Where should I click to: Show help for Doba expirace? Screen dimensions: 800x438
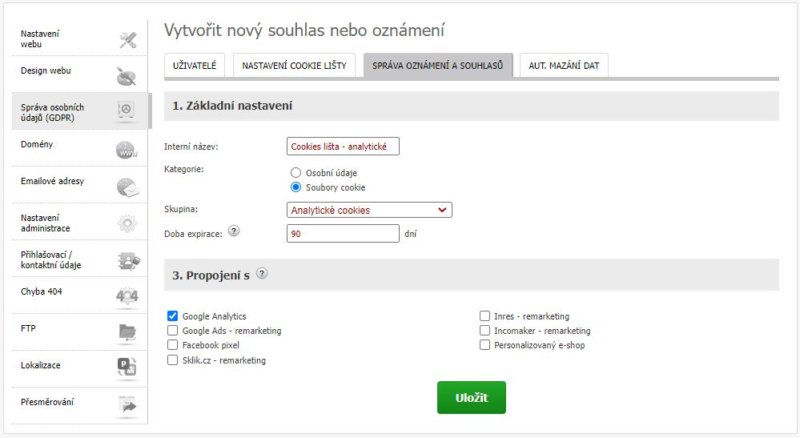click(234, 231)
